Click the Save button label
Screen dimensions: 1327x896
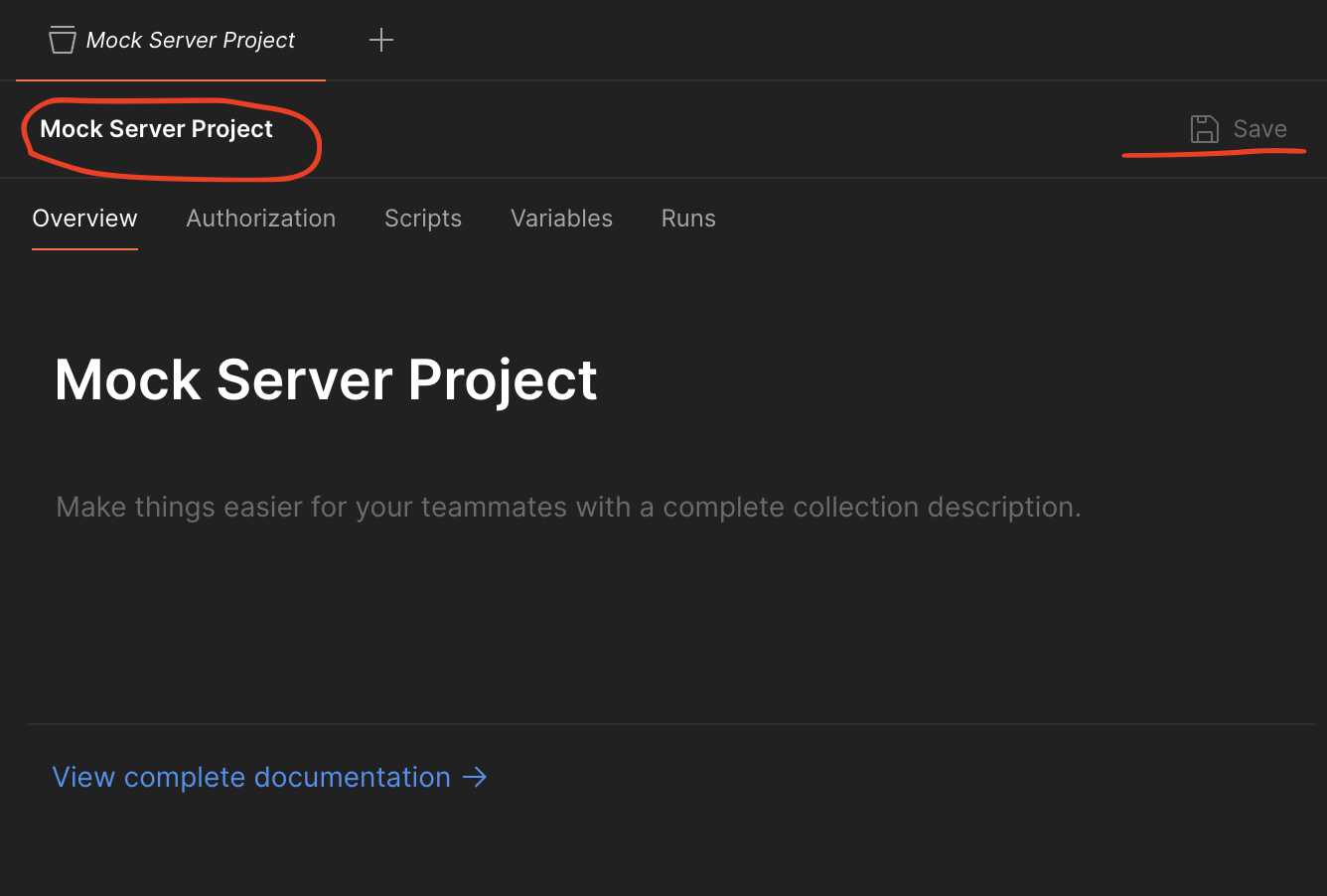pos(1259,129)
